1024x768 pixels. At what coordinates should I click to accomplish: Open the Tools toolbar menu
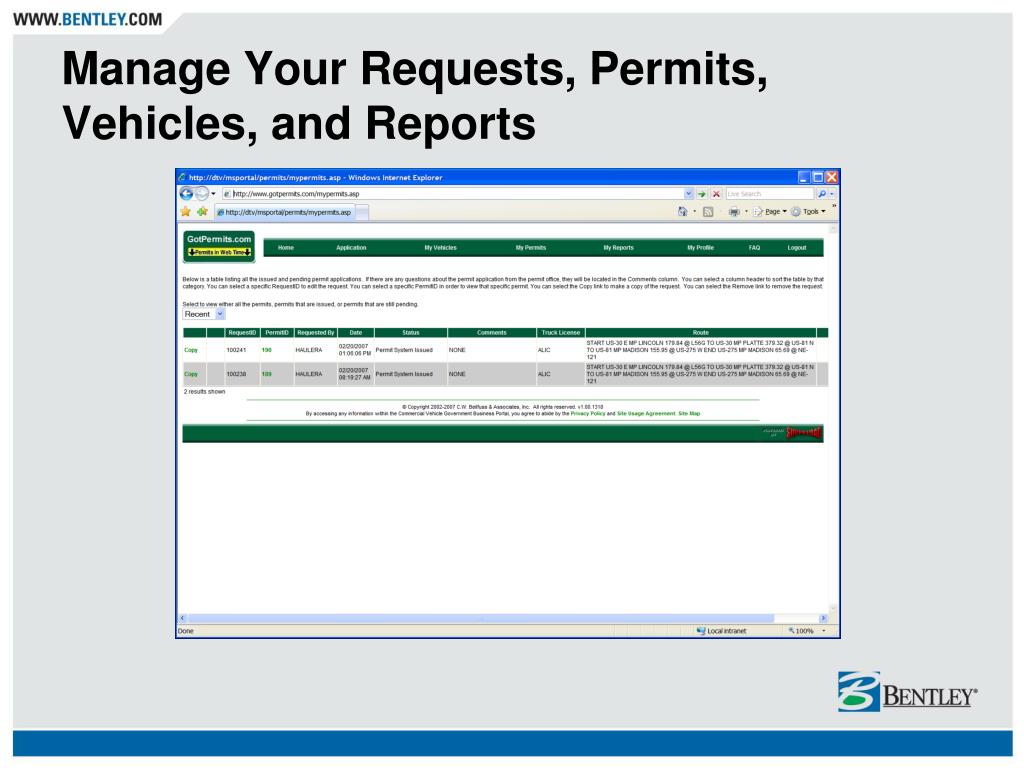[x=808, y=212]
